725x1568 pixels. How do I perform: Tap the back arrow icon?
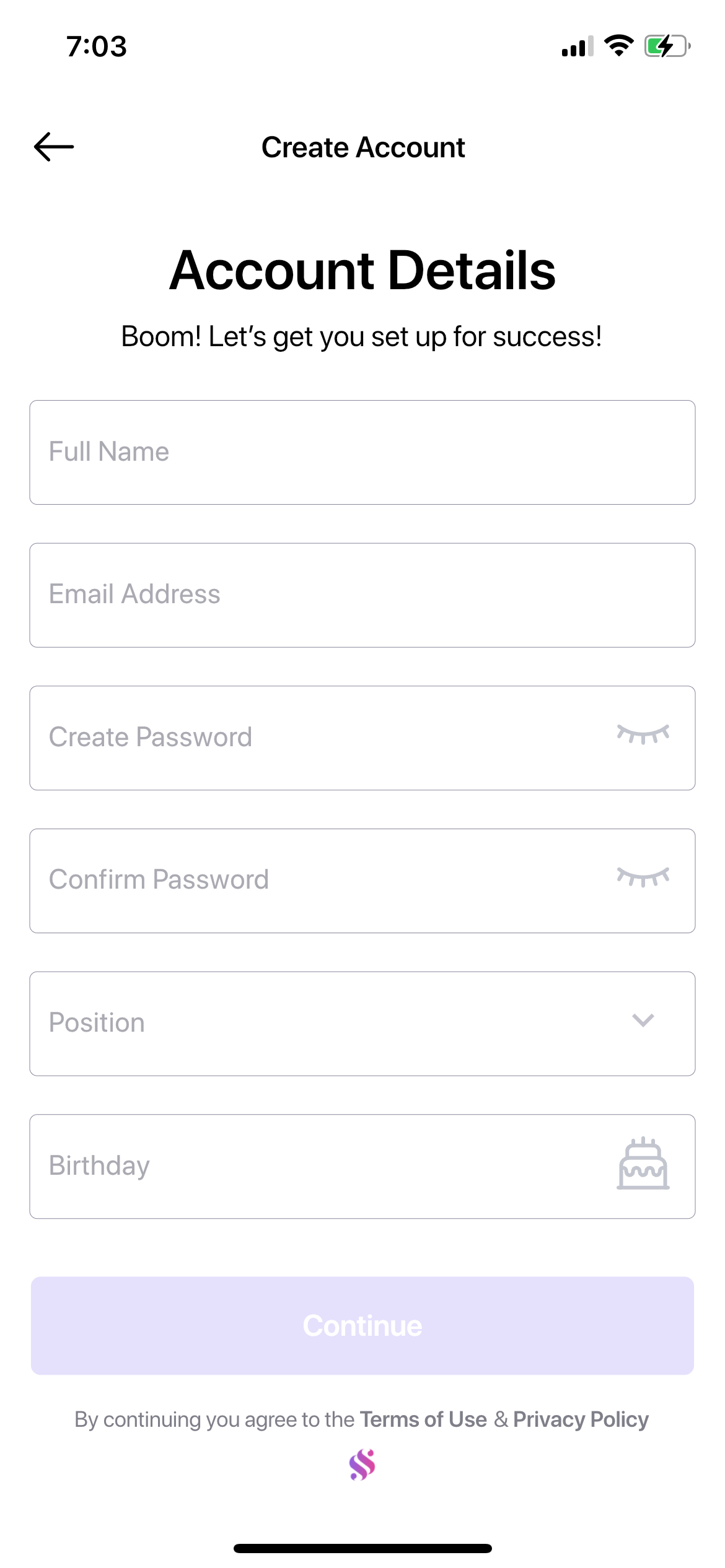point(54,147)
